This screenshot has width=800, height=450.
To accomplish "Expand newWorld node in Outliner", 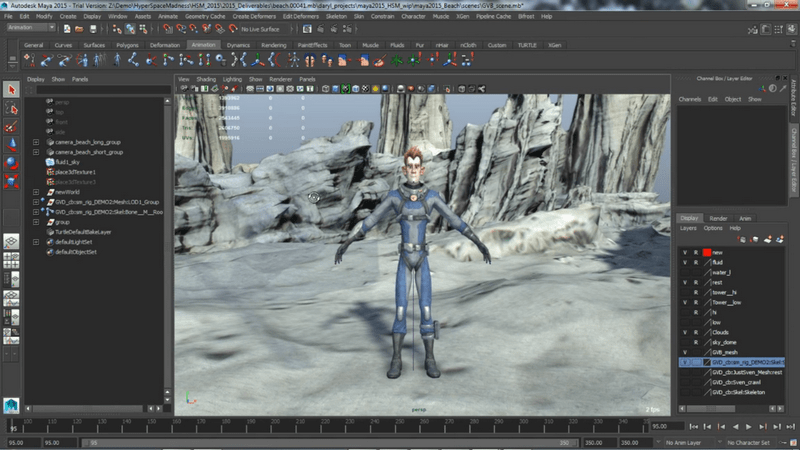I will coord(36,192).
